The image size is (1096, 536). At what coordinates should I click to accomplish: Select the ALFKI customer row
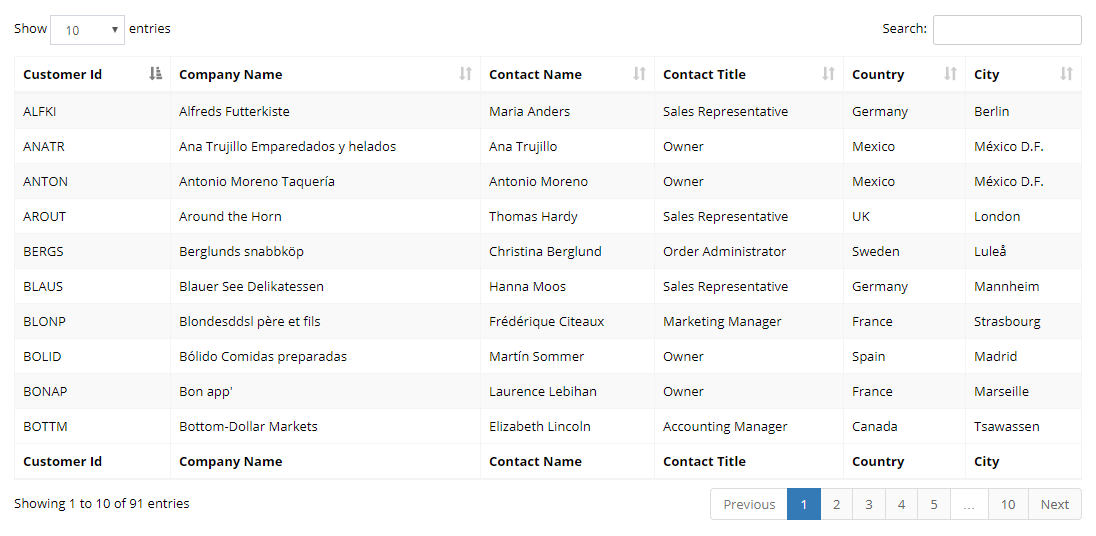[x=40, y=111]
